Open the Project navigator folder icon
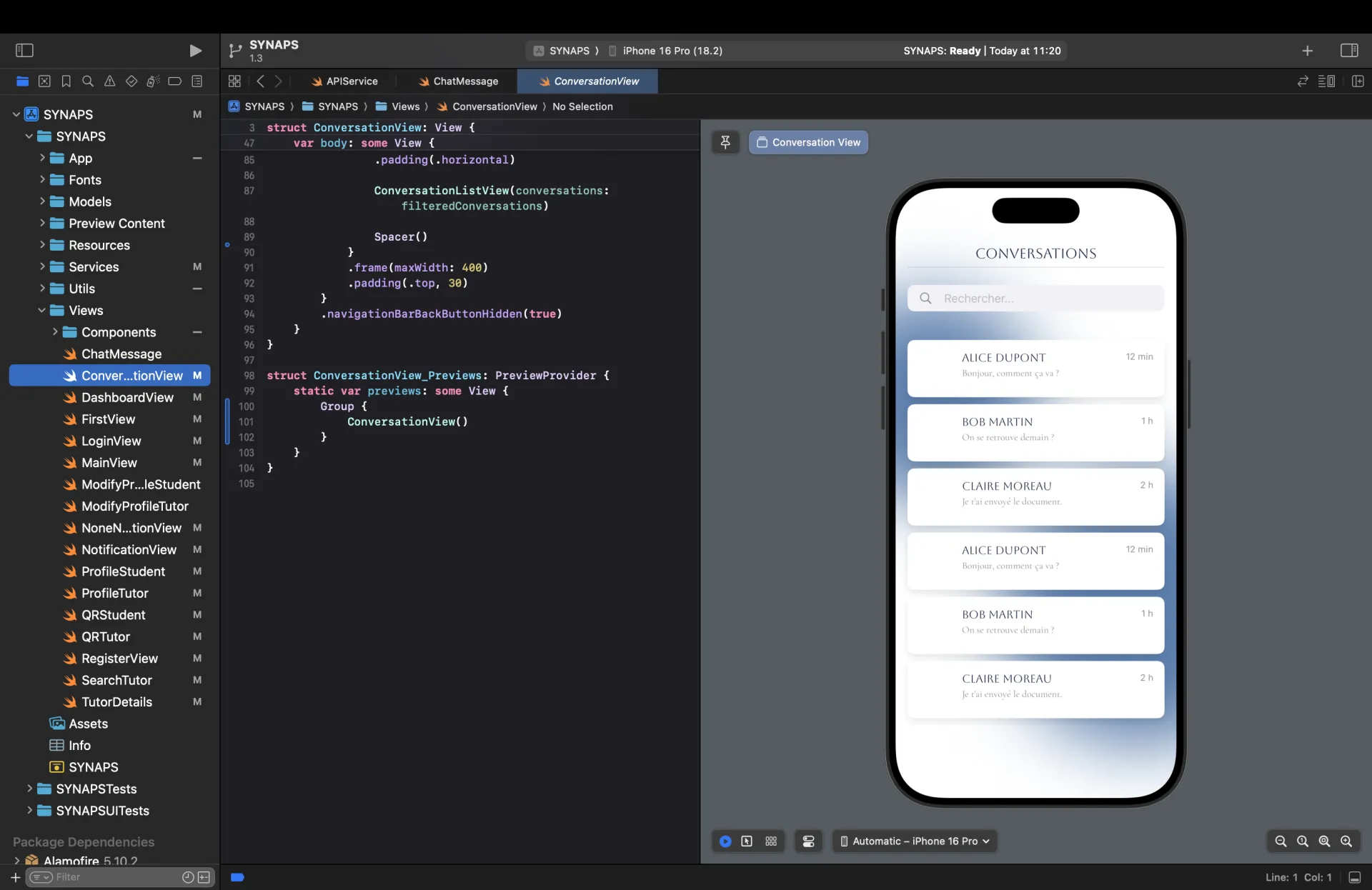This screenshot has height=890, width=1372. click(x=23, y=81)
